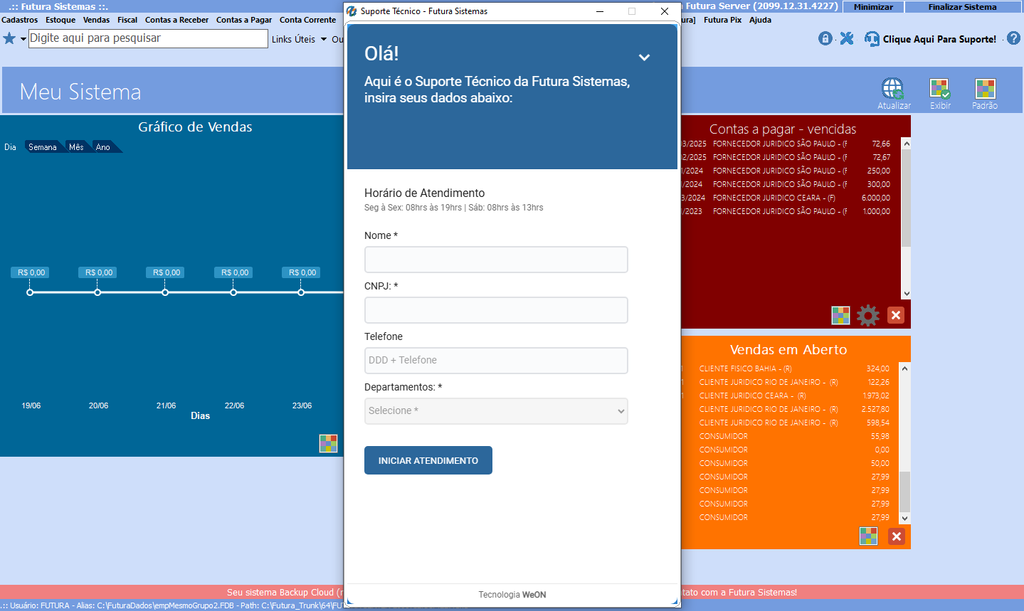Click the Vendas em Aberto scrollbar thumb
The height and width of the screenshot is (611, 1024).
tap(904, 492)
